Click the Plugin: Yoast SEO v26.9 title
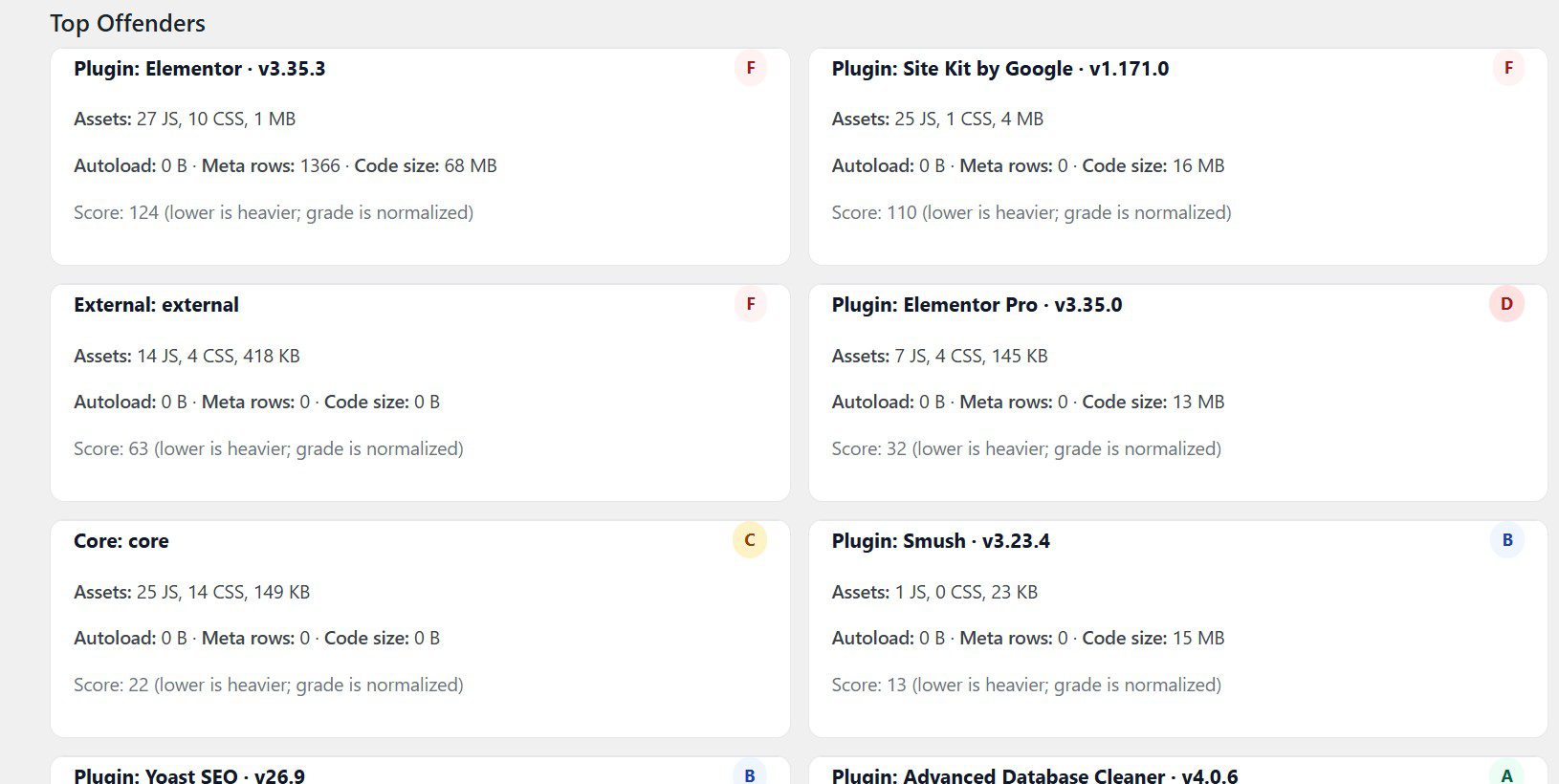The width and height of the screenshot is (1559, 784). (x=189, y=774)
